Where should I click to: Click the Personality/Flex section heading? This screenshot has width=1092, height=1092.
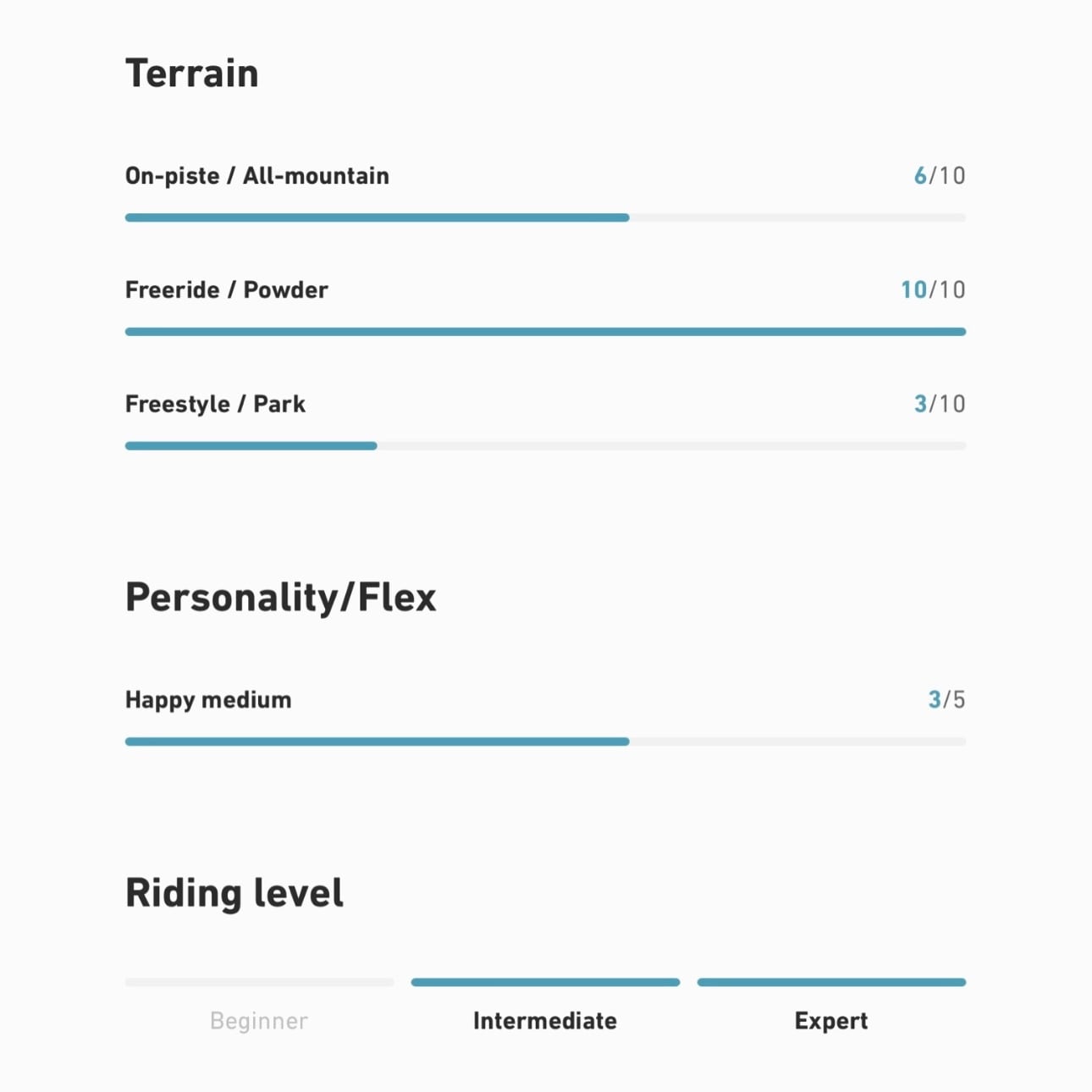click(281, 598)
